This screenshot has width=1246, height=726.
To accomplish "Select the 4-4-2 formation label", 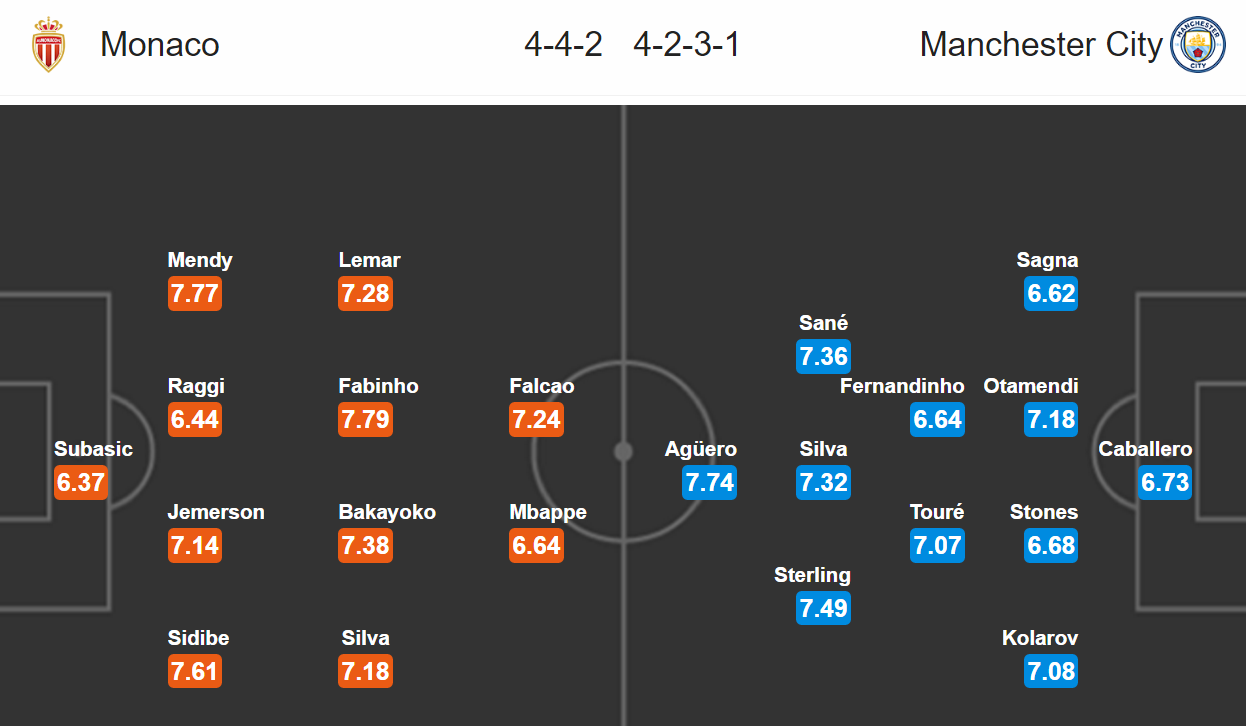I will click(x=563, y=45).
